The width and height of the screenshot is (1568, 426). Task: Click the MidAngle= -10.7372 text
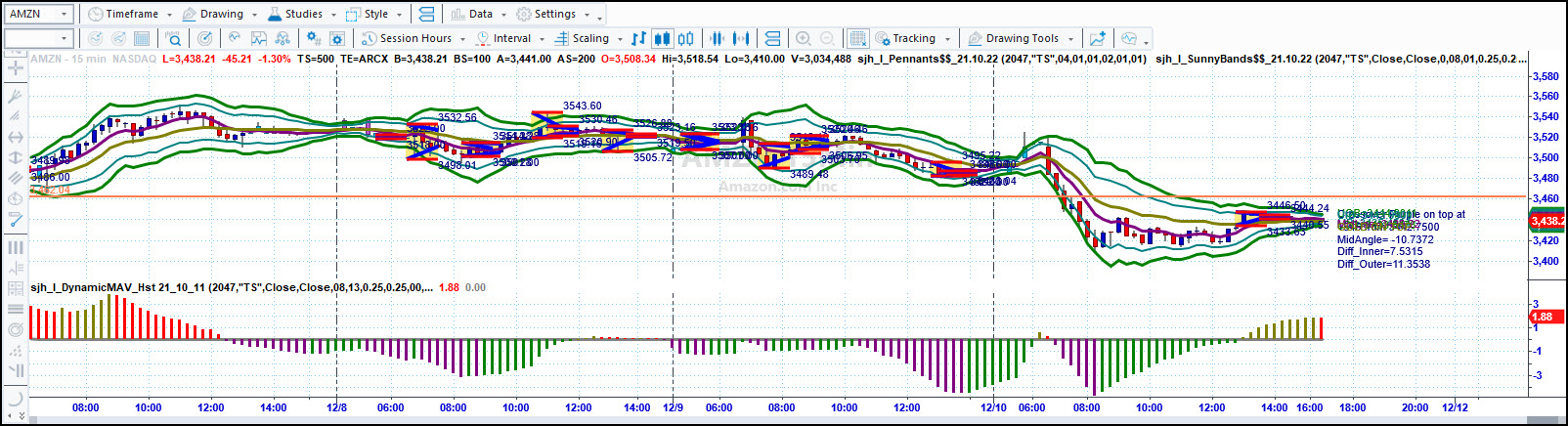pyautogui.click(x=1385, y=239)
